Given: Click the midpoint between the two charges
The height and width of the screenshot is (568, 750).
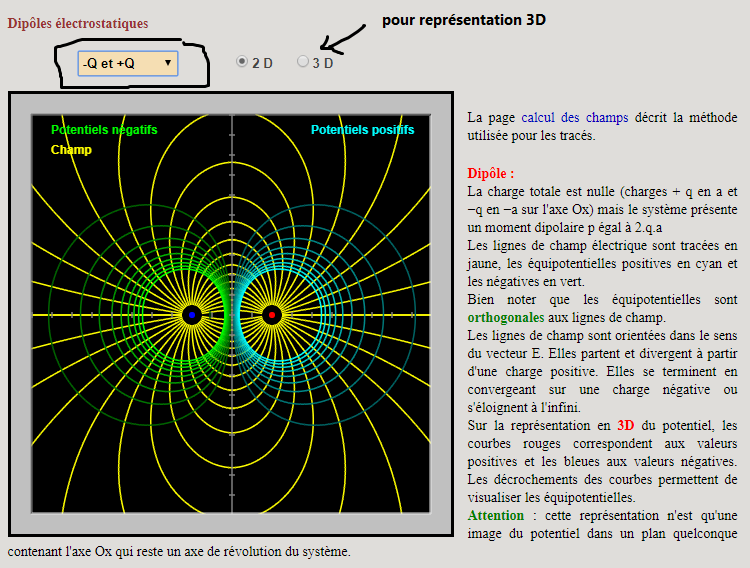Looking at the screenshot, I should [x=232, y=315].
